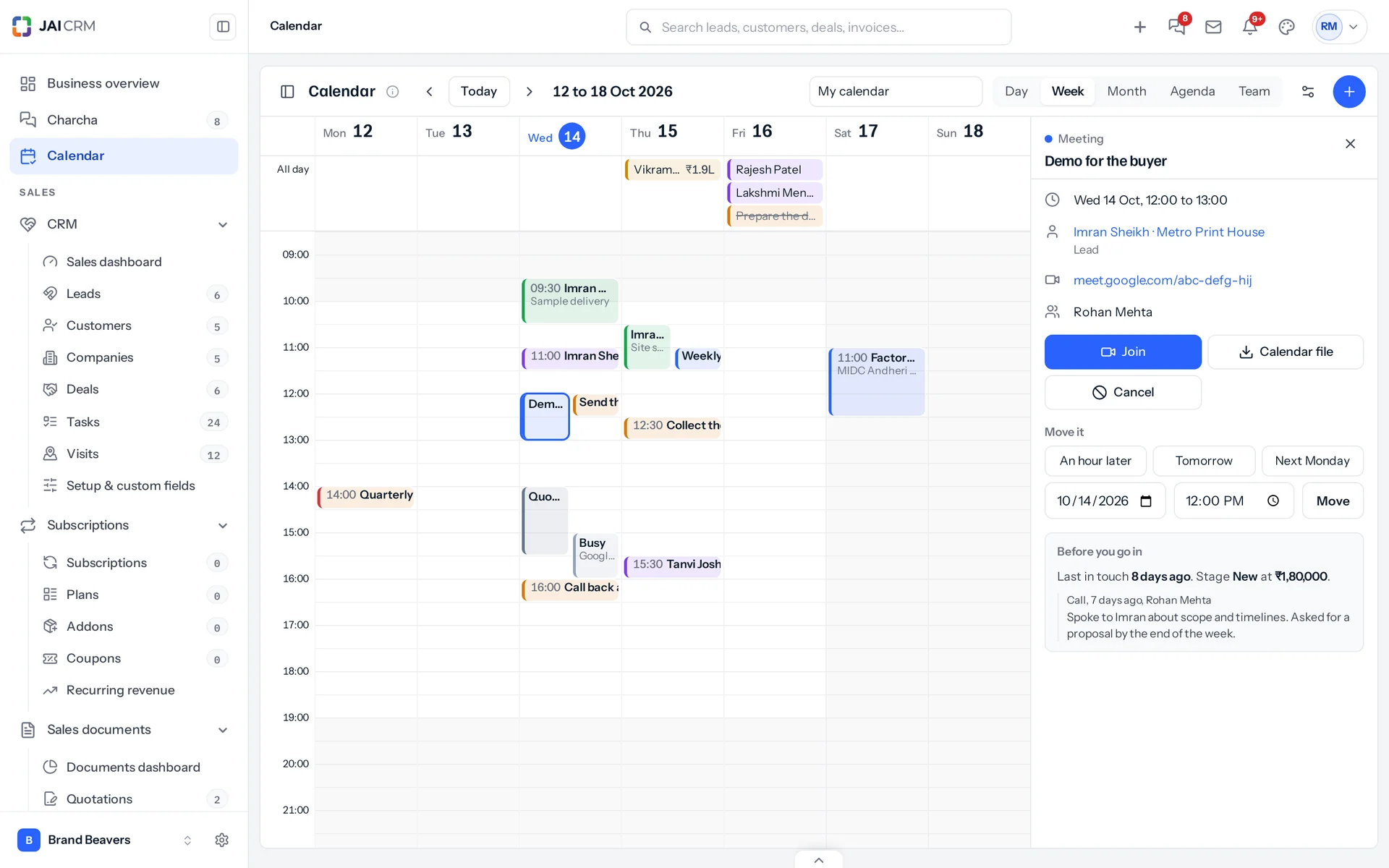Click the calendar info icon
The image size is (1389, 868).
(393, 91)
